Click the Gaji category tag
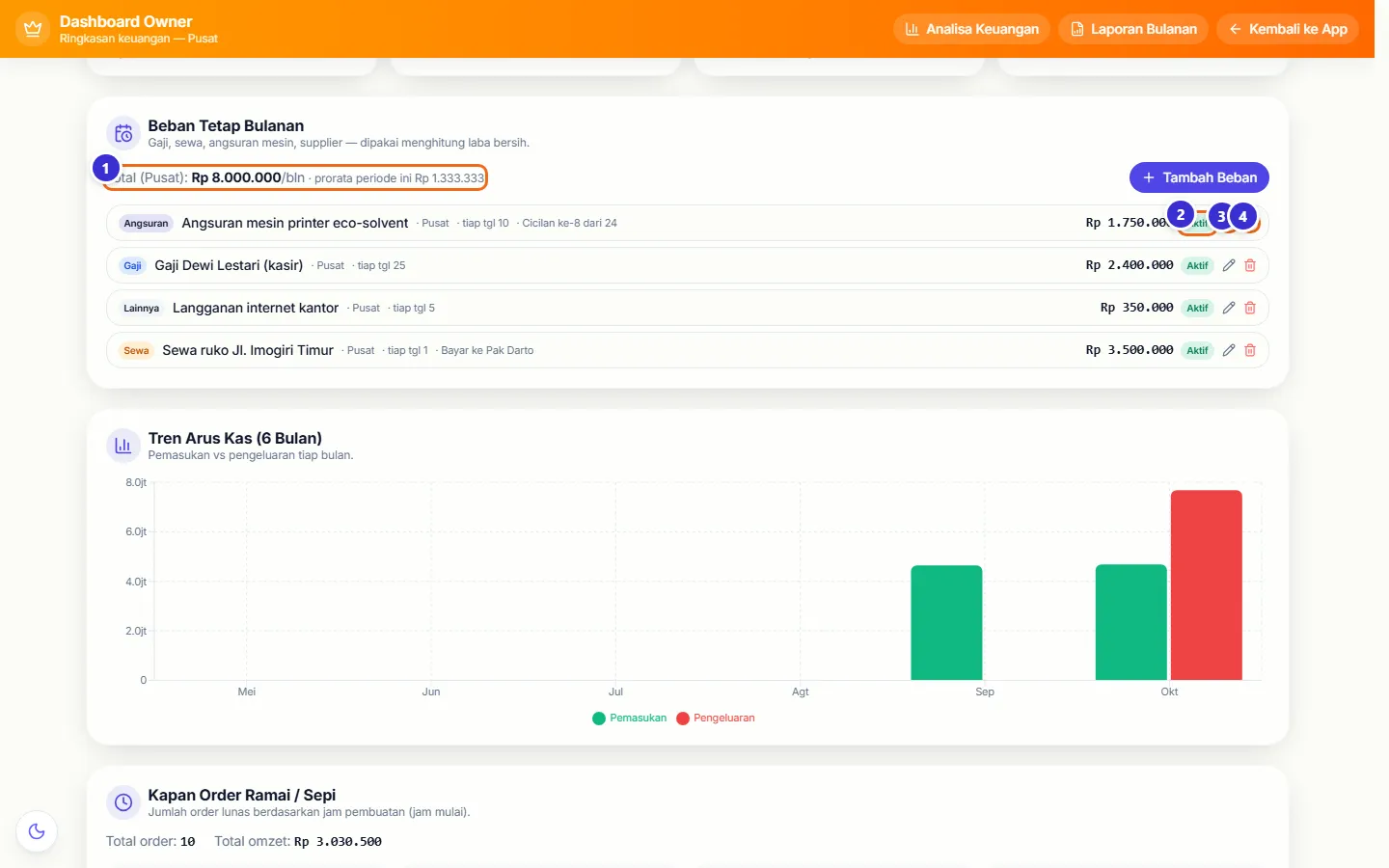 132,265
